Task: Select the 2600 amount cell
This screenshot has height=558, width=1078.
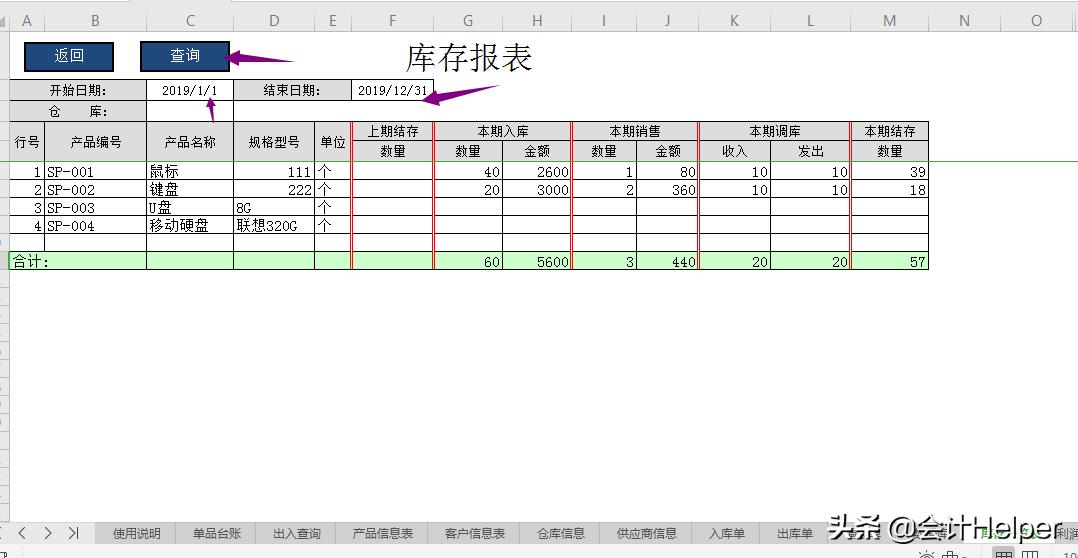Action: pyautogui.click(x=537, y=172)
